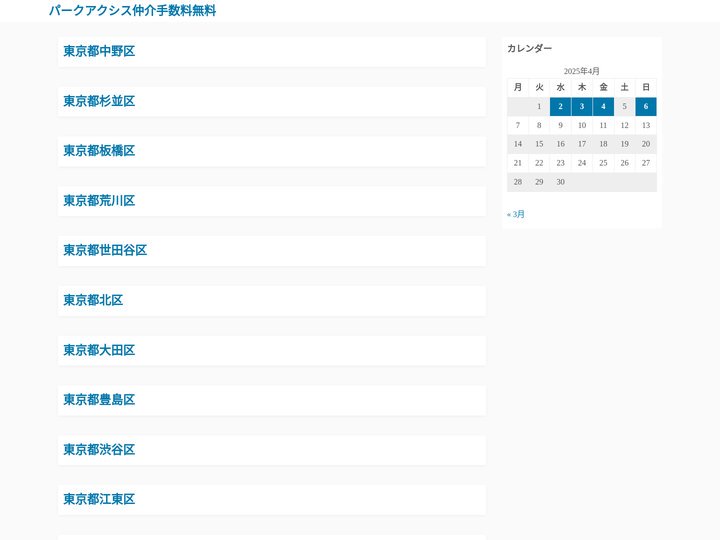Open the 東京都中野区 post link
This screenshot has width=720, height=540.
(x=99, y=51)
